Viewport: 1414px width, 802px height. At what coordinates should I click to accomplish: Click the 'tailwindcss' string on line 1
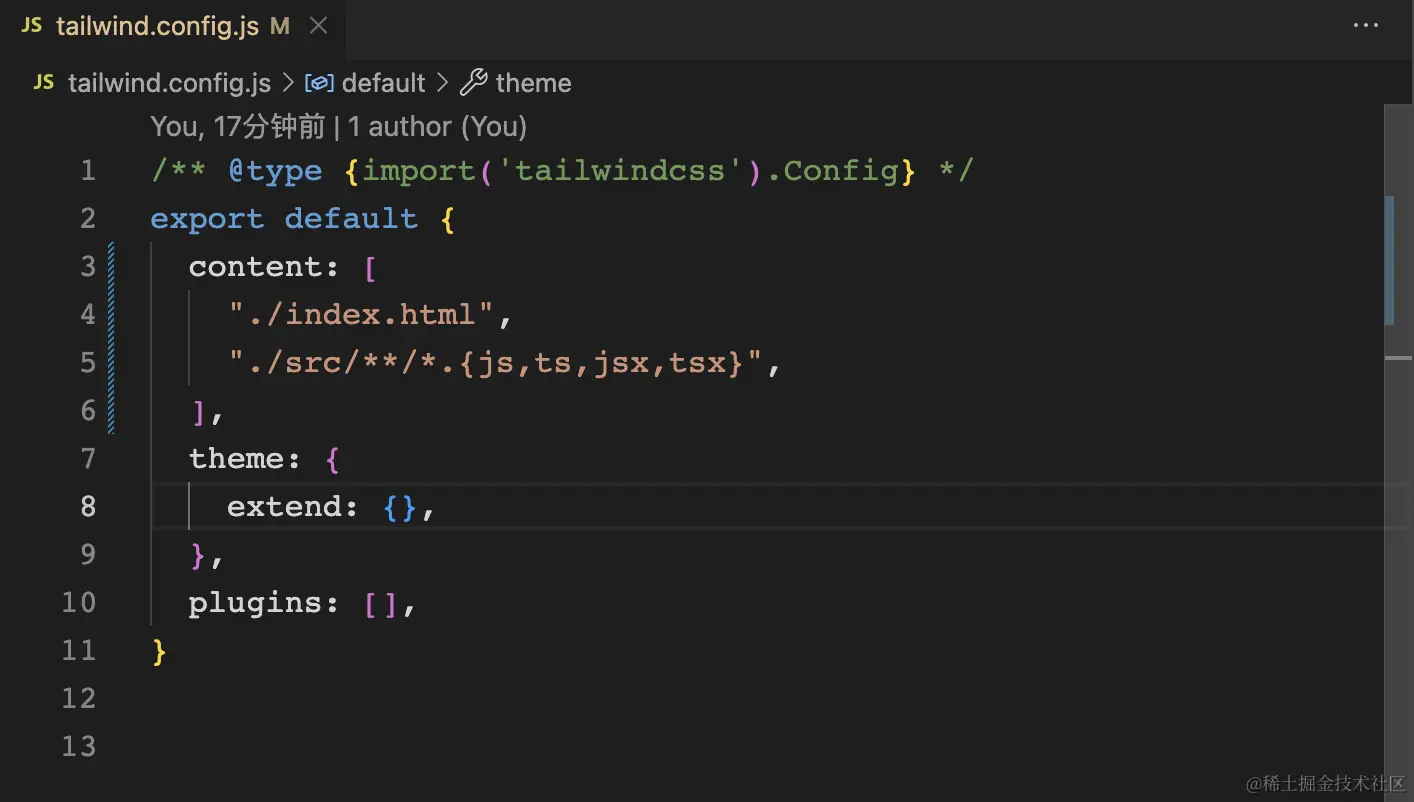click(x=619, y=171)
